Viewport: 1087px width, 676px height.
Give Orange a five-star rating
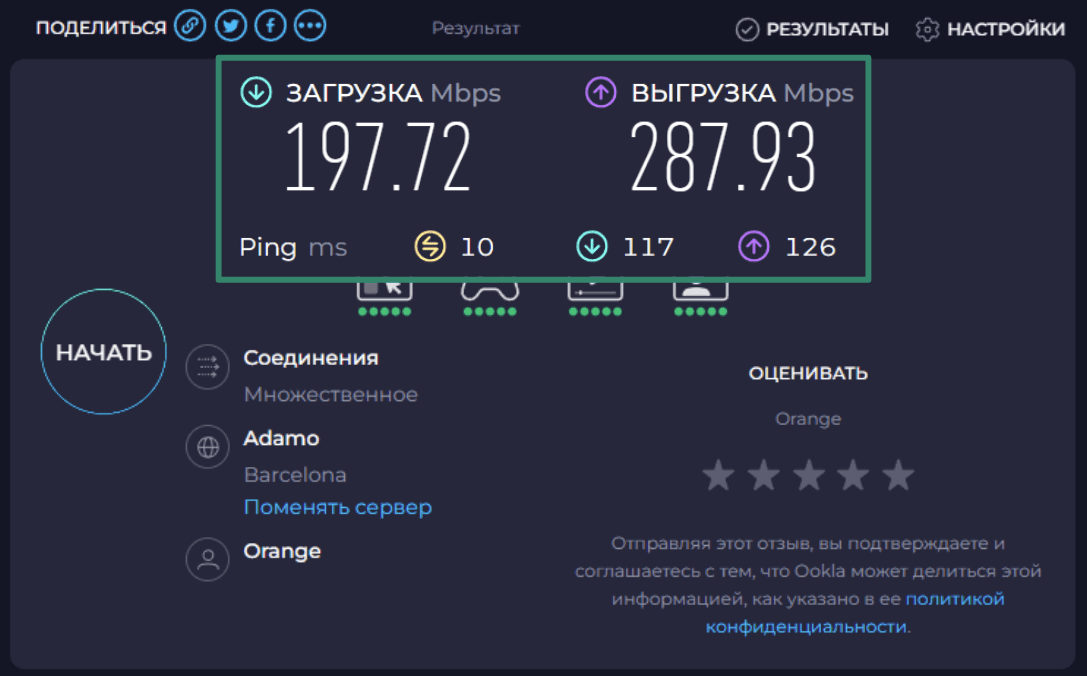[x=898, y=475]
